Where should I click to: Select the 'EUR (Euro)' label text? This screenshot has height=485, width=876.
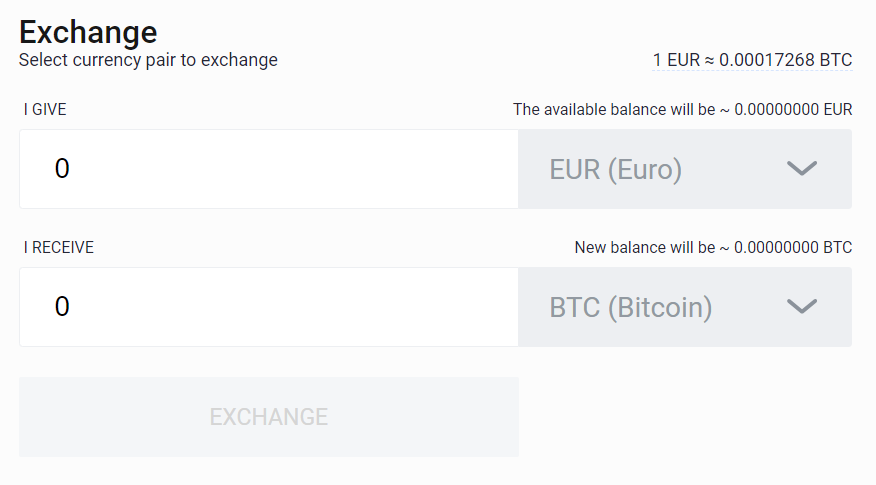[x=616, y=170]
